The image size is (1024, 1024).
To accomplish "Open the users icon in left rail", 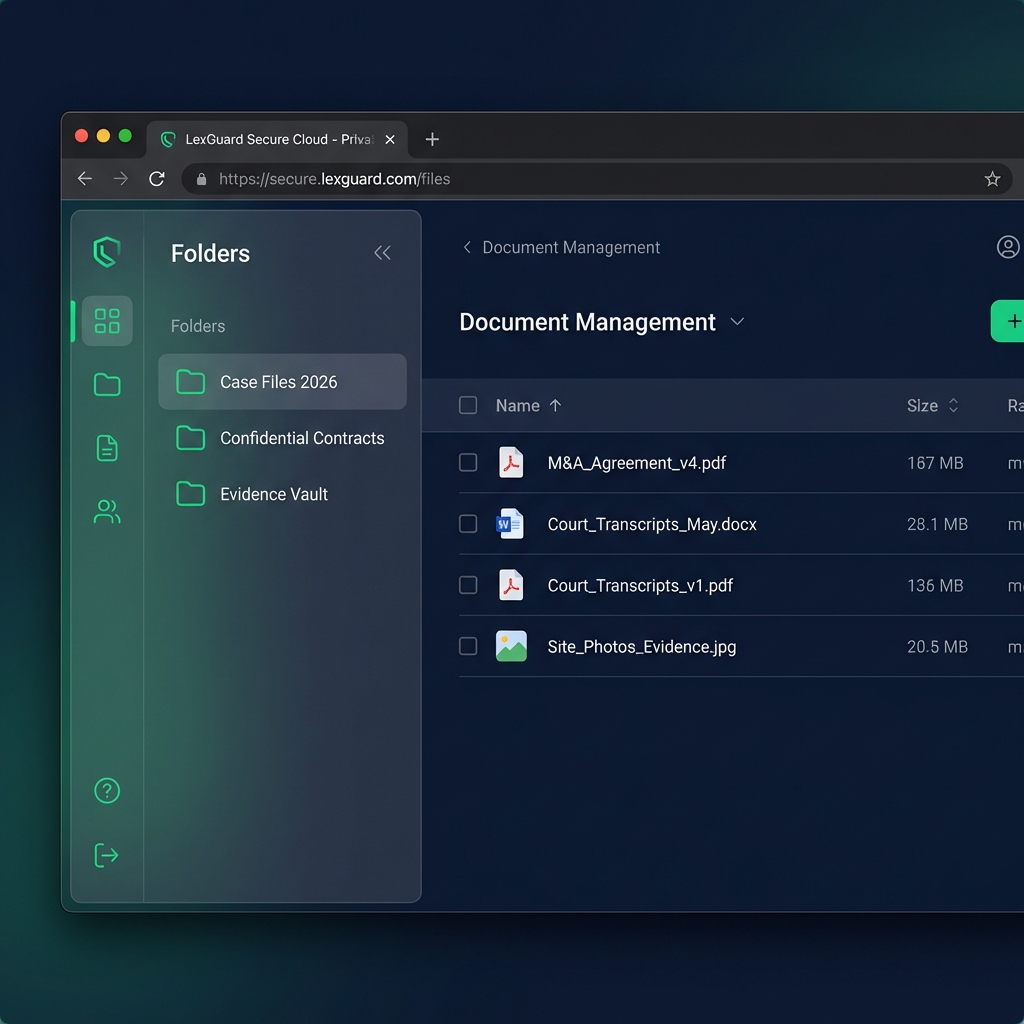I will (x=107, y=512).
